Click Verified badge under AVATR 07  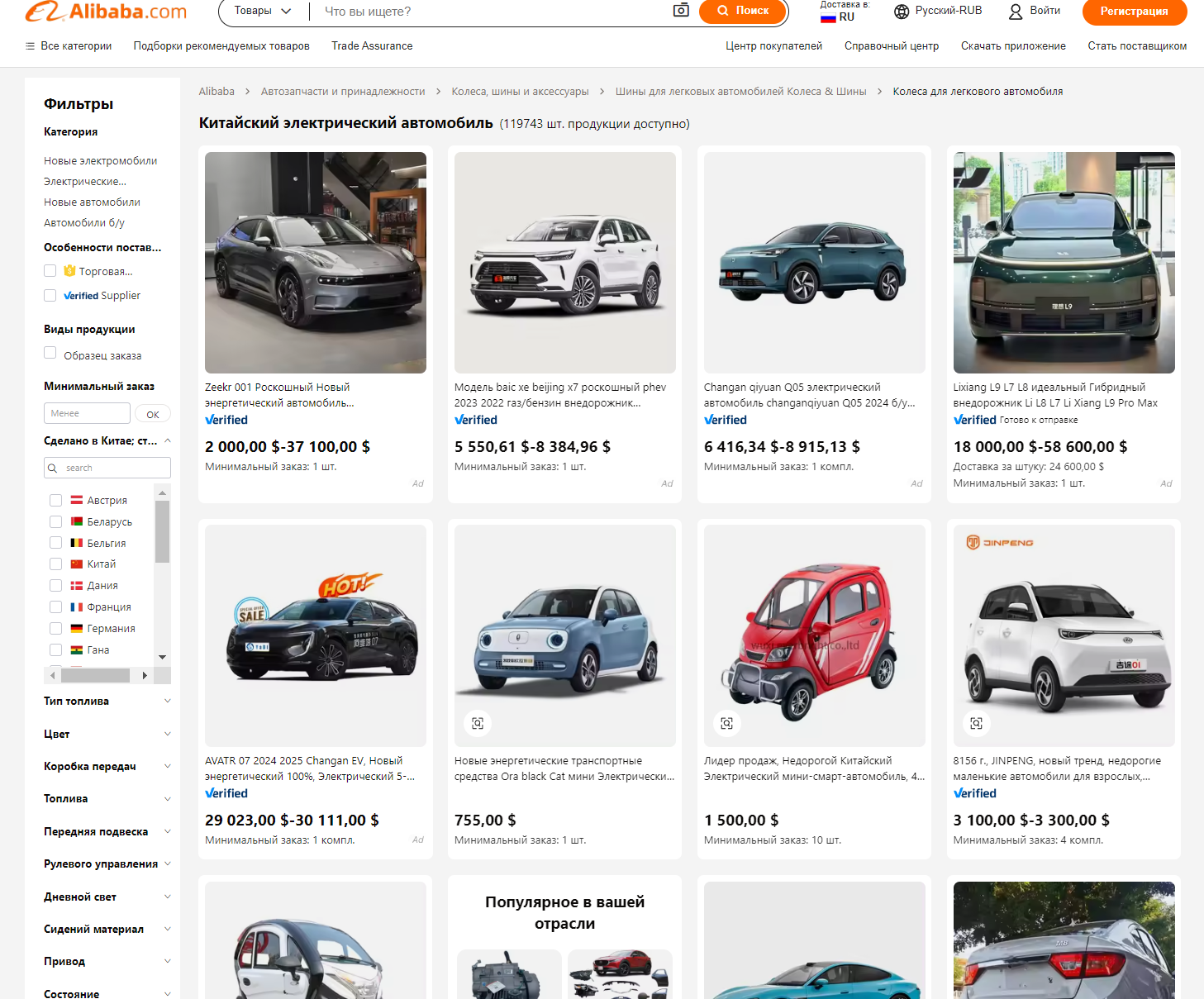[226, 793]
